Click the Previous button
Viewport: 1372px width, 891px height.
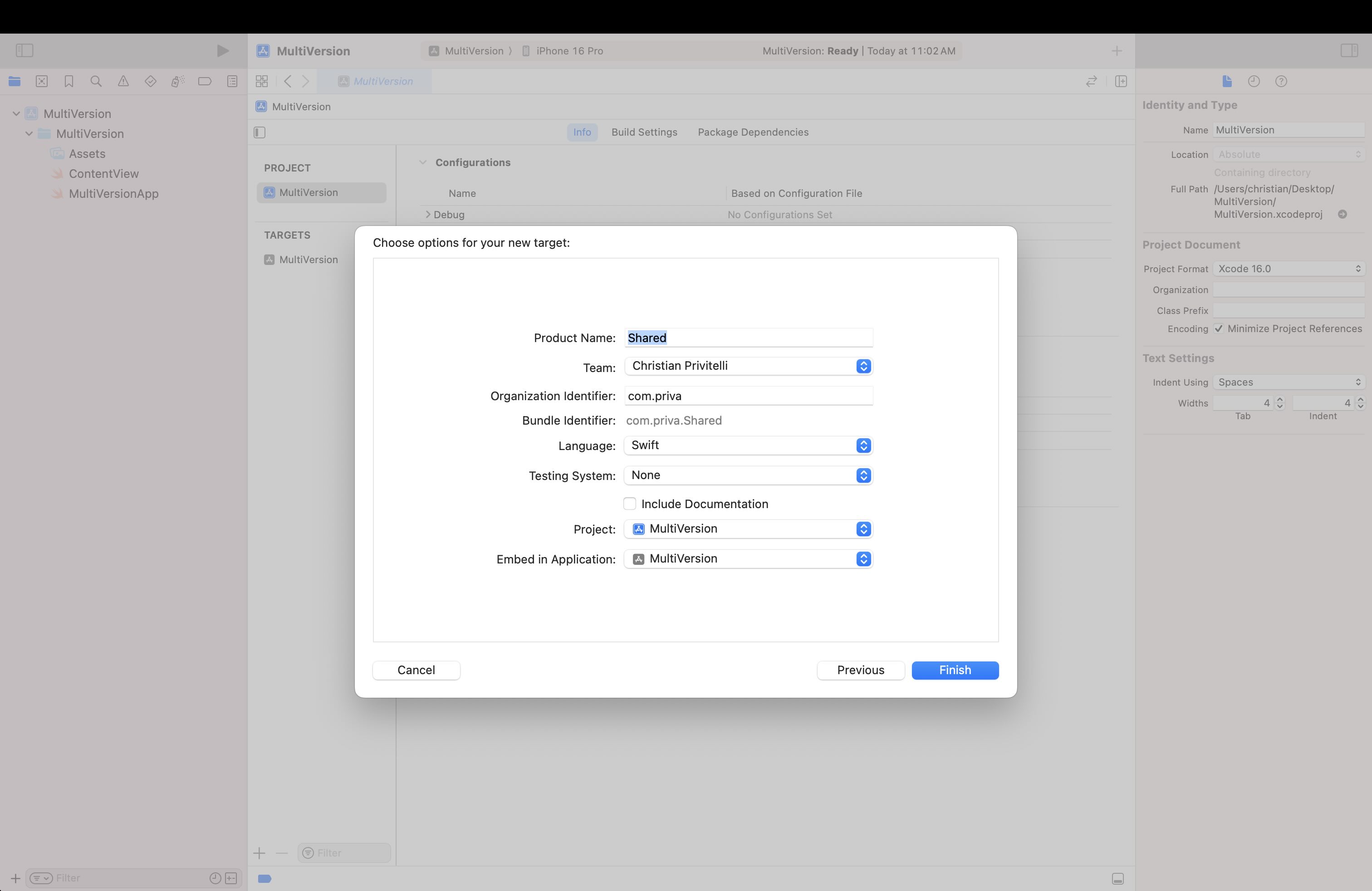[861, 670]
